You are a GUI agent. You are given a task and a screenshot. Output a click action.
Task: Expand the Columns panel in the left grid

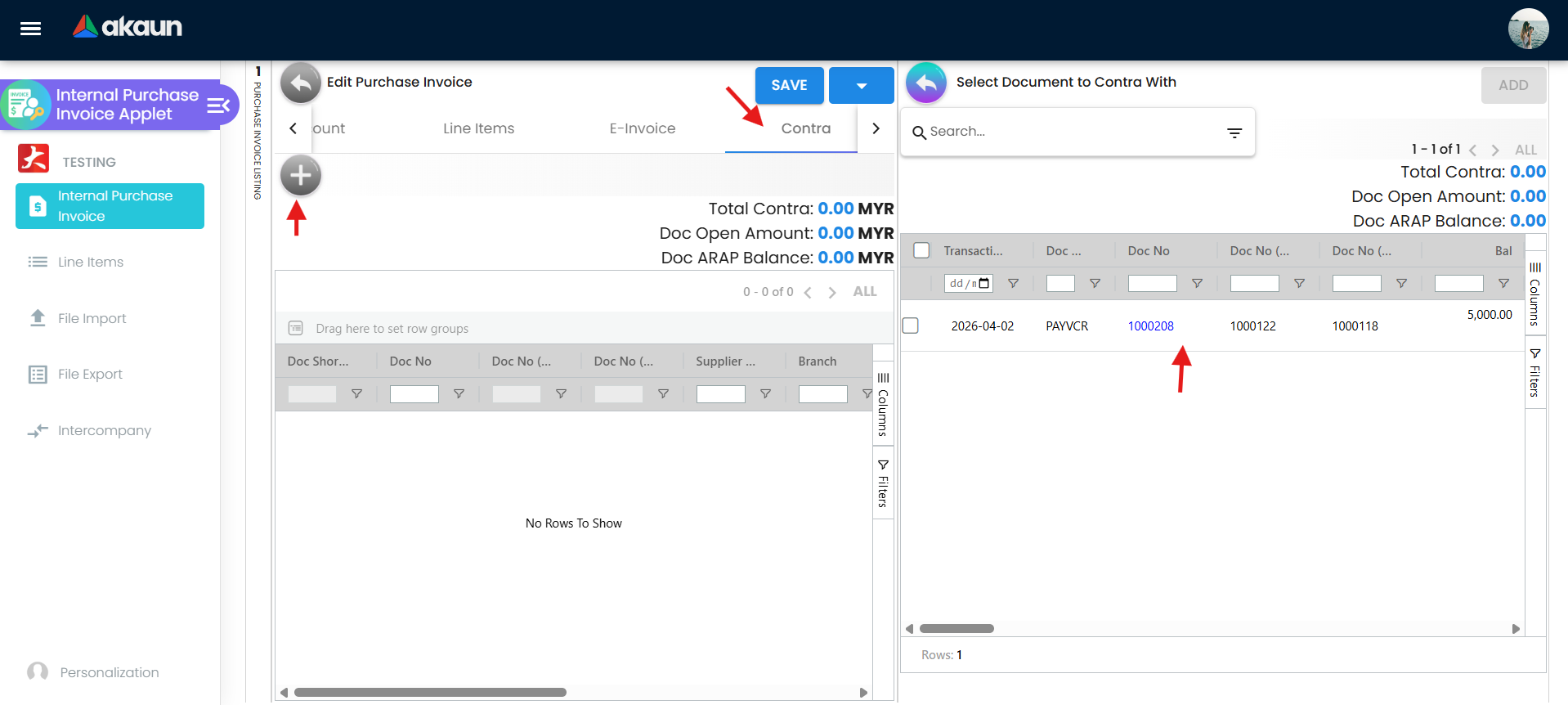point(883,404)
